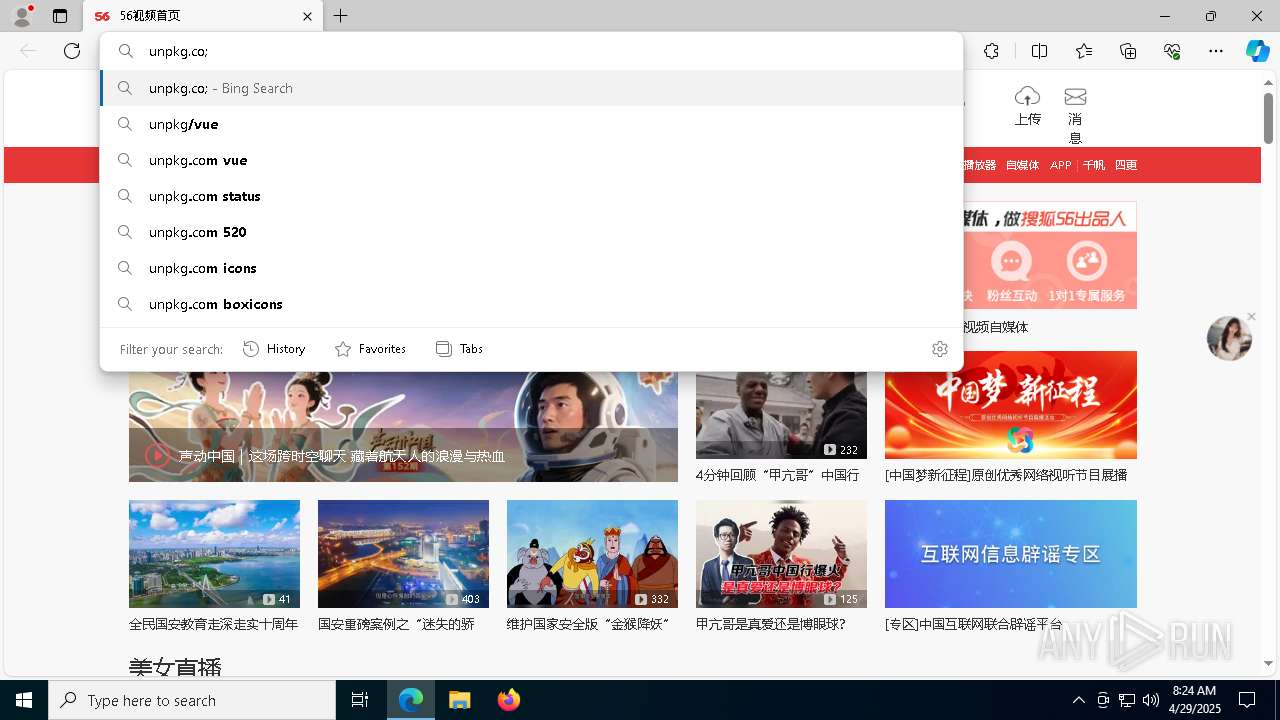This screenshot has width=1280, height=720.
Task: Open Favorites star toolbar icon
Action: (x=1084, y=51)
